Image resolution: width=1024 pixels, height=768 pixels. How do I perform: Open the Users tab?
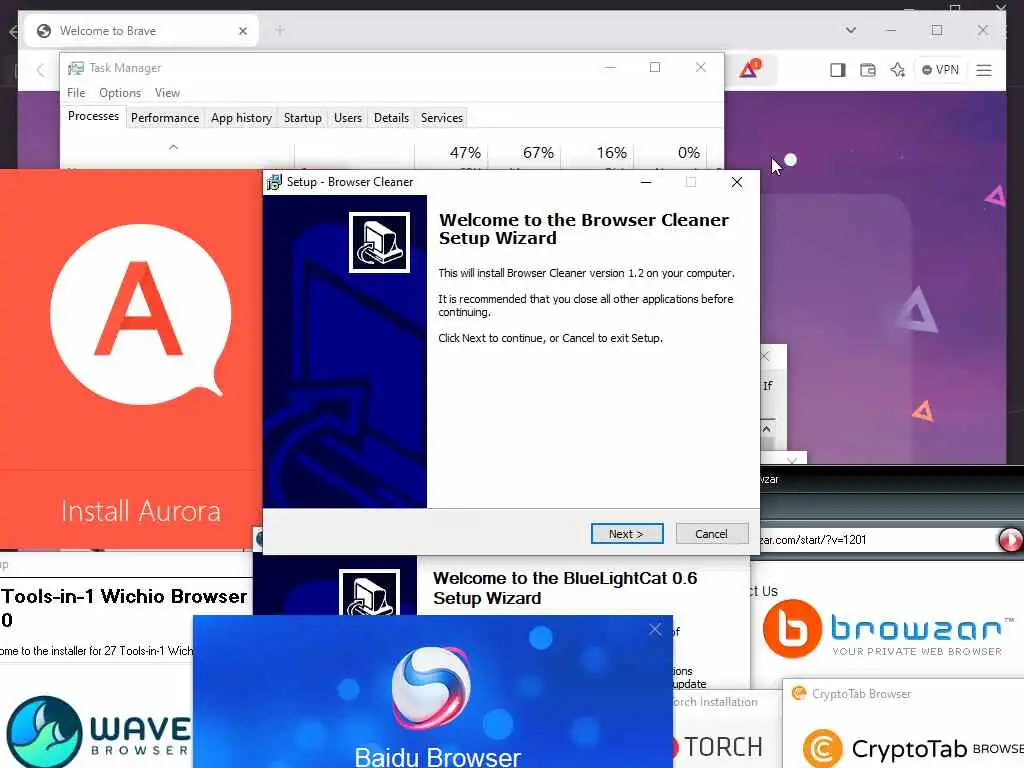click(347, 118)
